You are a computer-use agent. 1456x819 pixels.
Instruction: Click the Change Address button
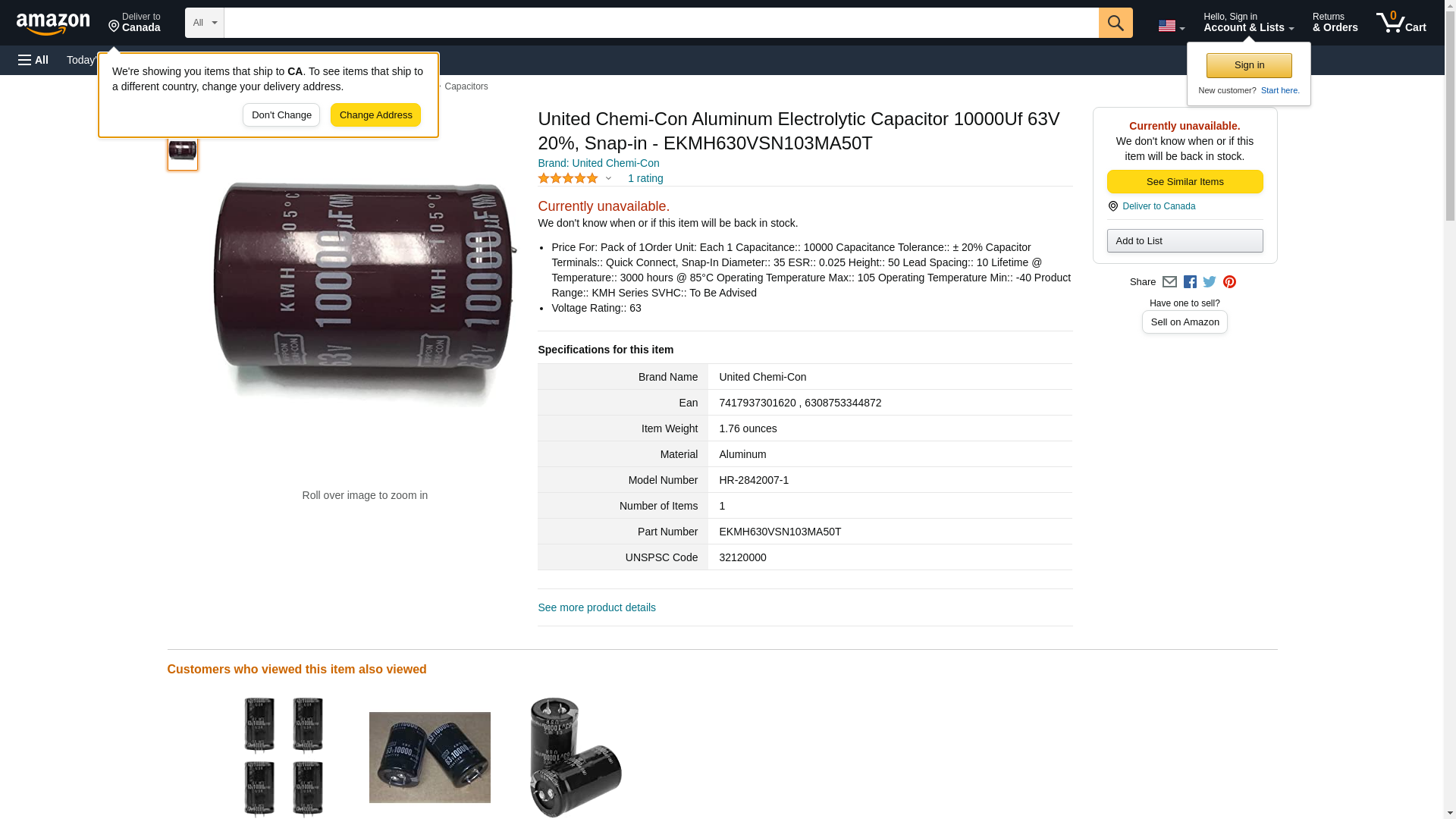coord(375,115)
